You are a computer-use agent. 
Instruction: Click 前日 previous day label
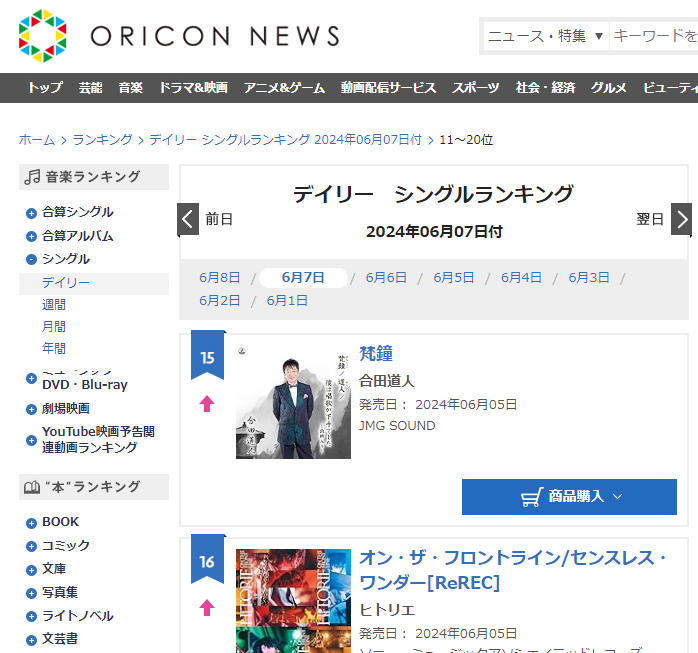219,219
